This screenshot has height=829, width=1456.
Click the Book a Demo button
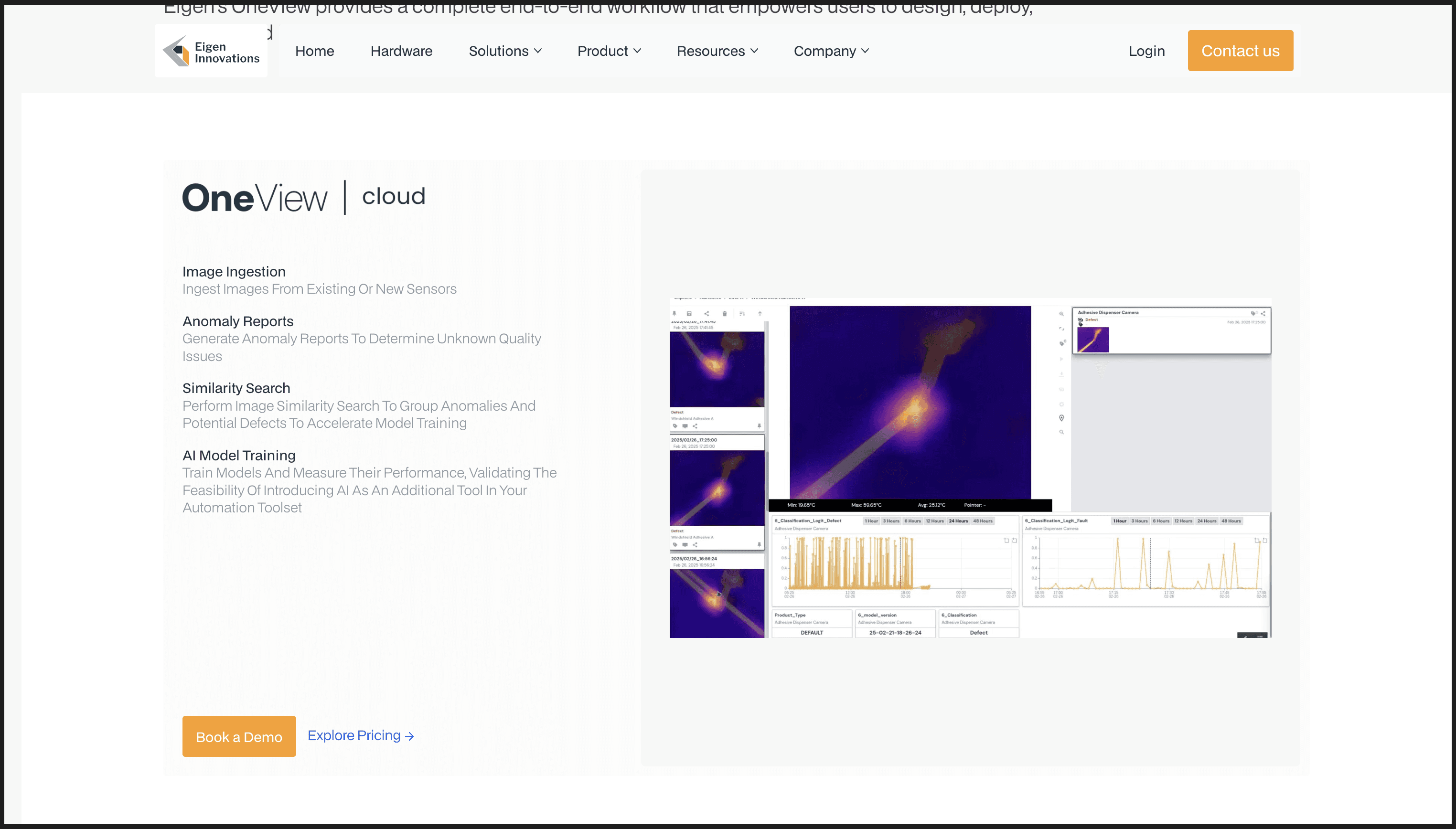[238, 736]
